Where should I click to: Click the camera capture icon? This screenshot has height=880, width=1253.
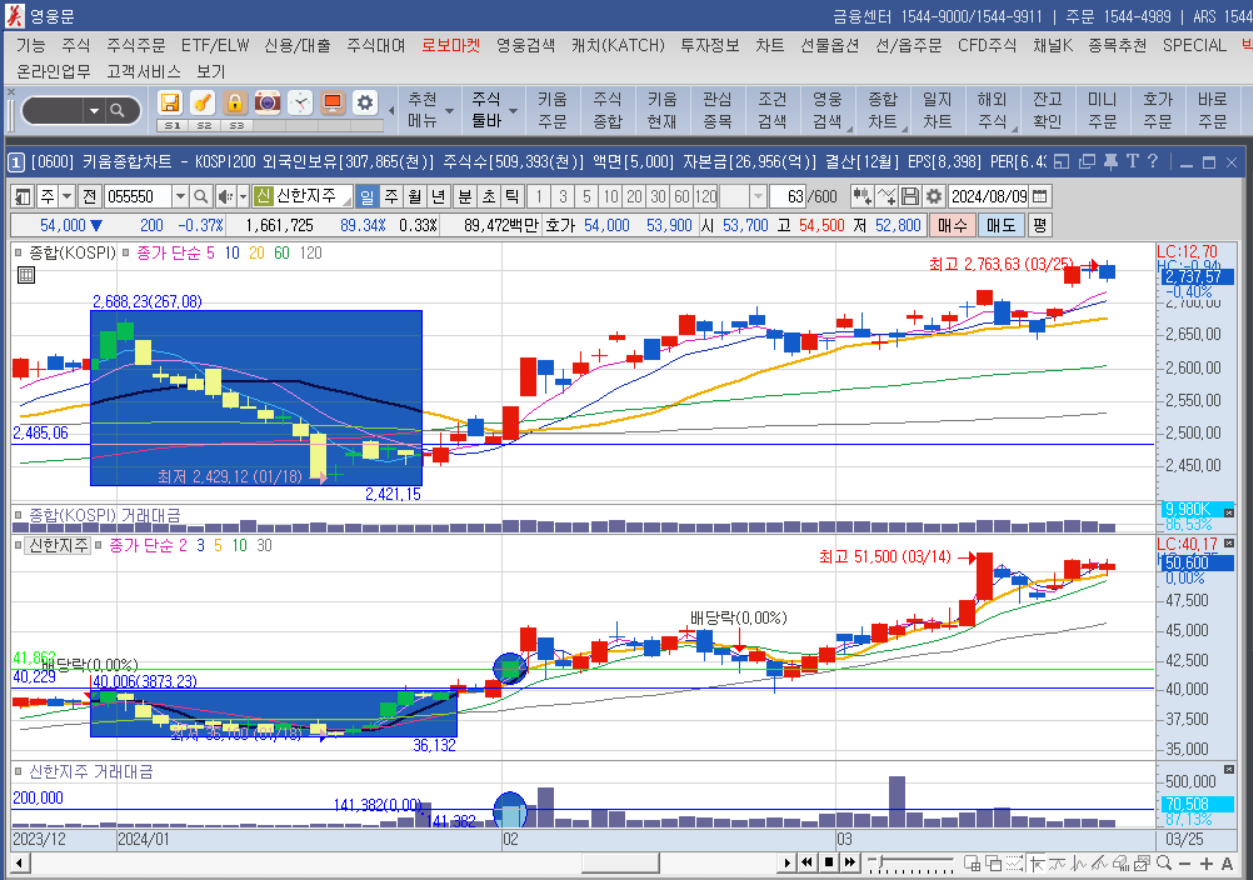tap(267, 103)
